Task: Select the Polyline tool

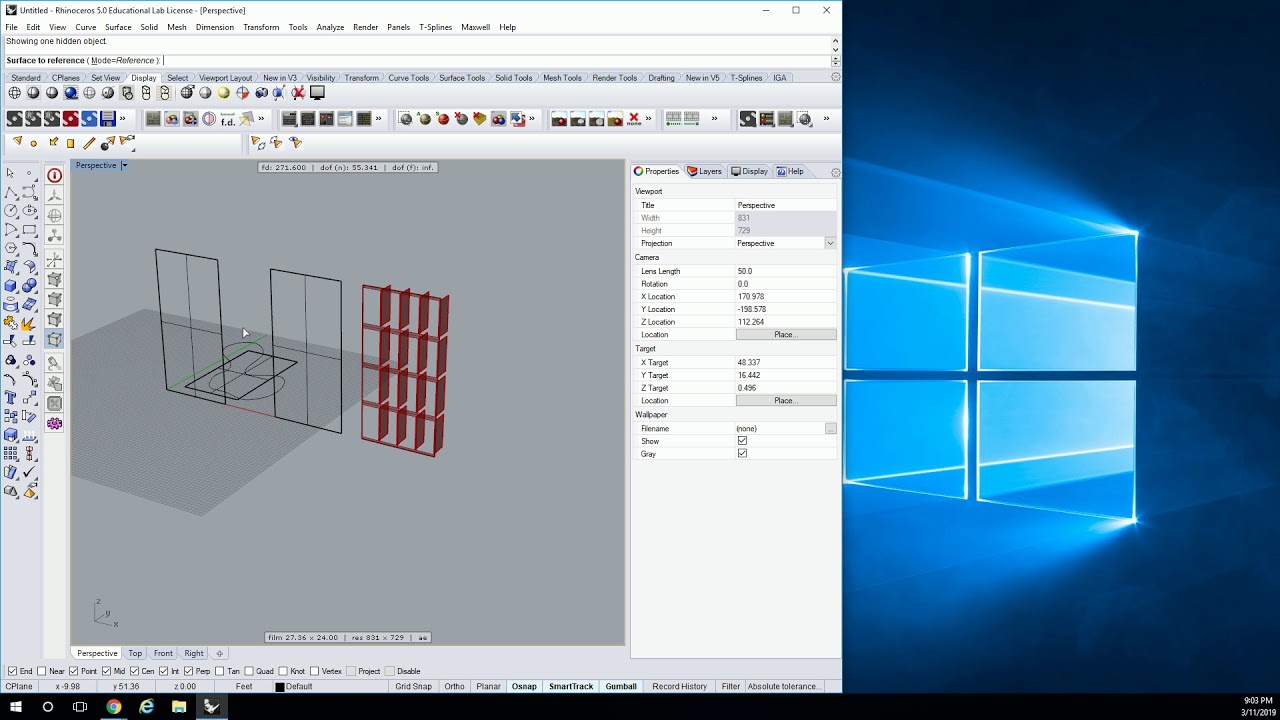Action: (x=11, y=192)
